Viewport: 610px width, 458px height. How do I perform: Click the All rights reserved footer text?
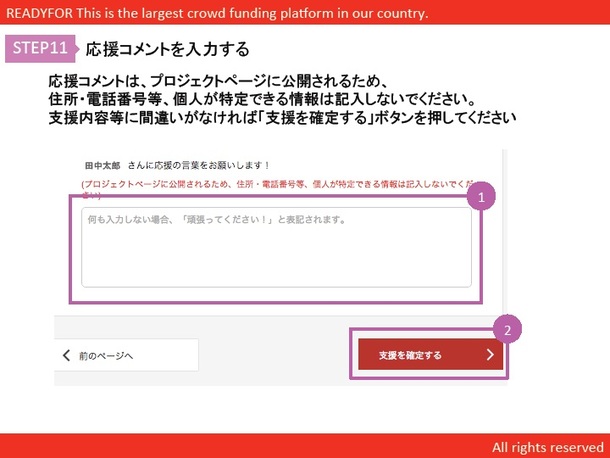click(547, 446)
